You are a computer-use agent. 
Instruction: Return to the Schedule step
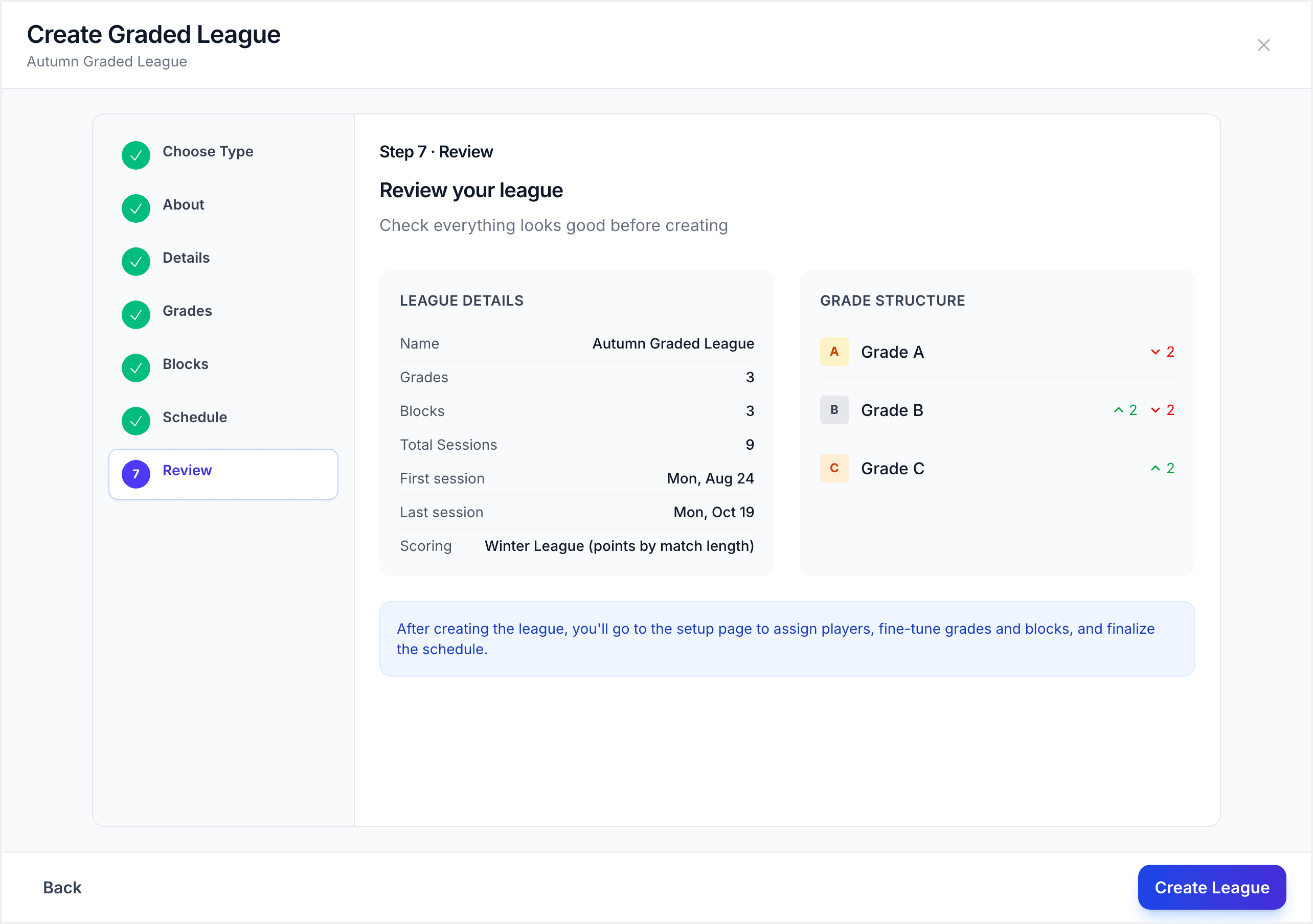[x=223, y=421]
